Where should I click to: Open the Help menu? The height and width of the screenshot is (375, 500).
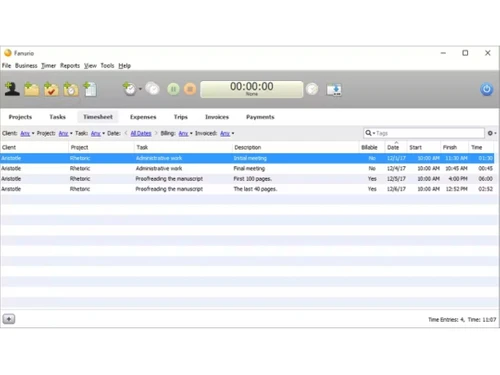pos(124,66)
